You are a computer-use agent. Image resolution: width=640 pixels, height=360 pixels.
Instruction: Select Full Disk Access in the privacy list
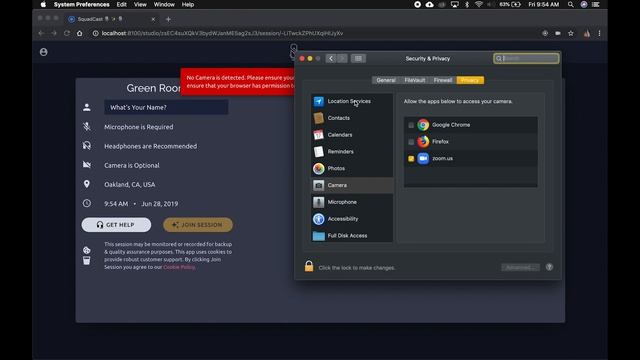(x=352, y=236)
